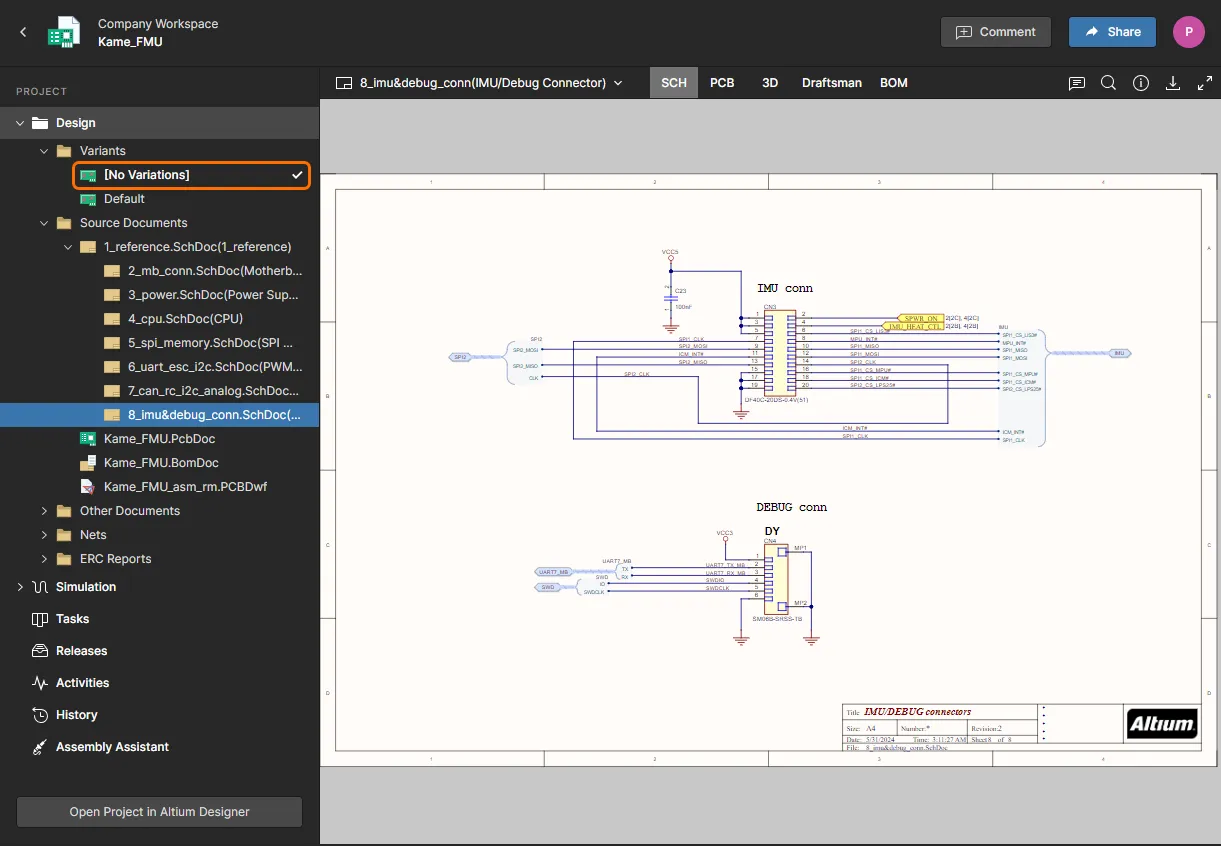The image size is (1221, 846).
Task: Toggle the [No Variations] variant checkmark
Action: point(297,174)
